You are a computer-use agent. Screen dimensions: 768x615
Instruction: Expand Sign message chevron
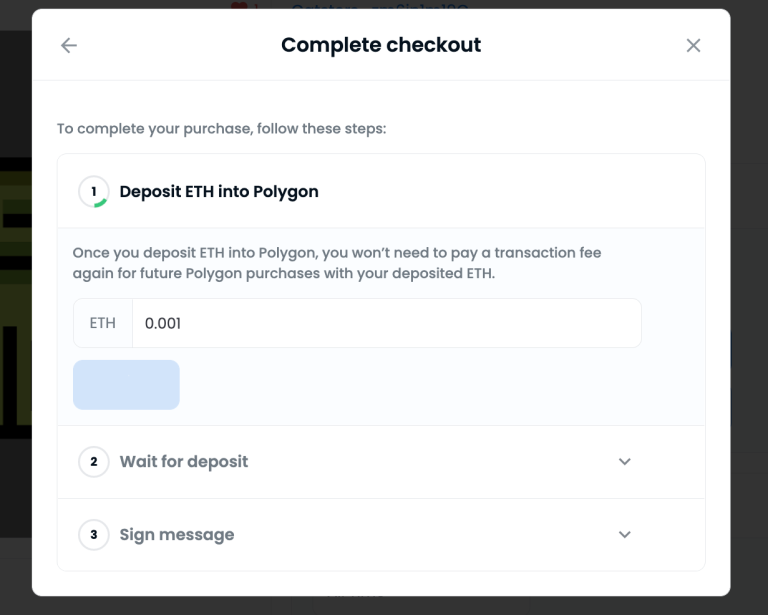click(x=624, y=534)
